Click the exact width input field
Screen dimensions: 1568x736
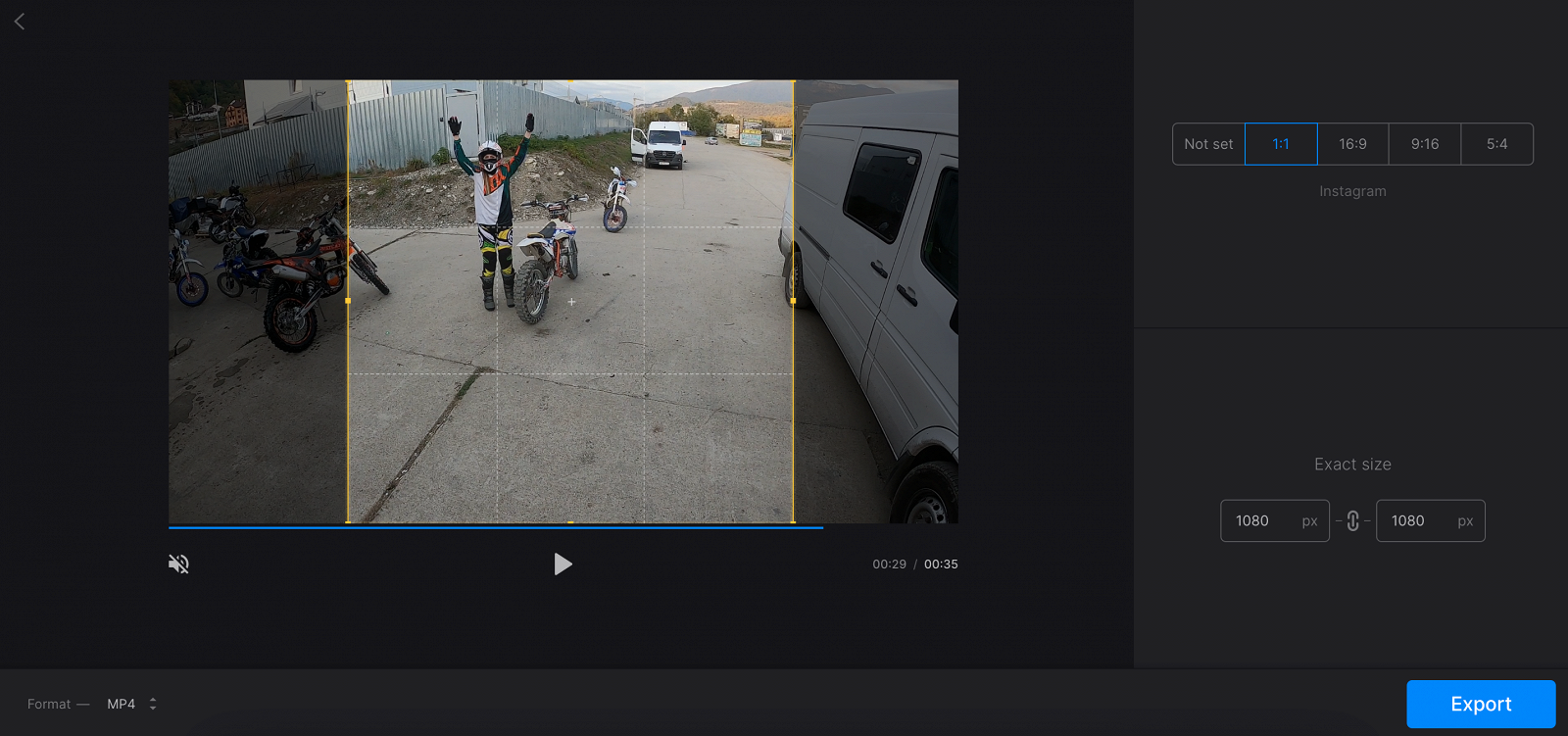pos(1275,520)
